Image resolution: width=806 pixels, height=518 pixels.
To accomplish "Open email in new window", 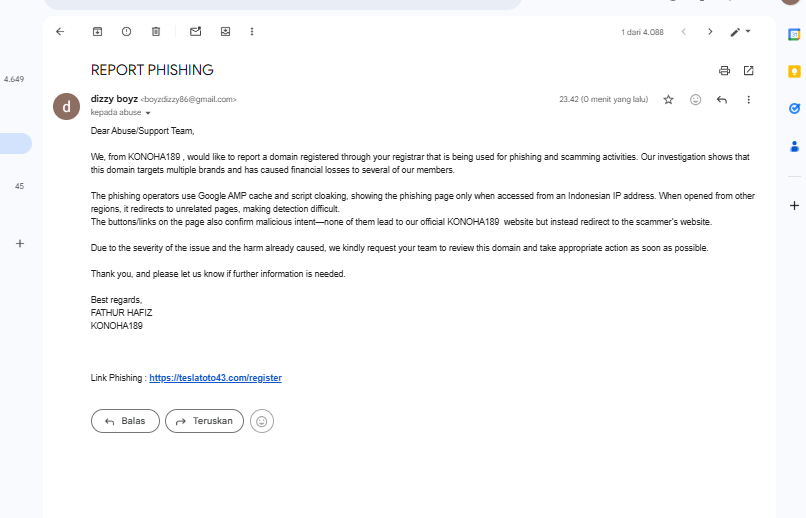I will [x=748, y=70].
